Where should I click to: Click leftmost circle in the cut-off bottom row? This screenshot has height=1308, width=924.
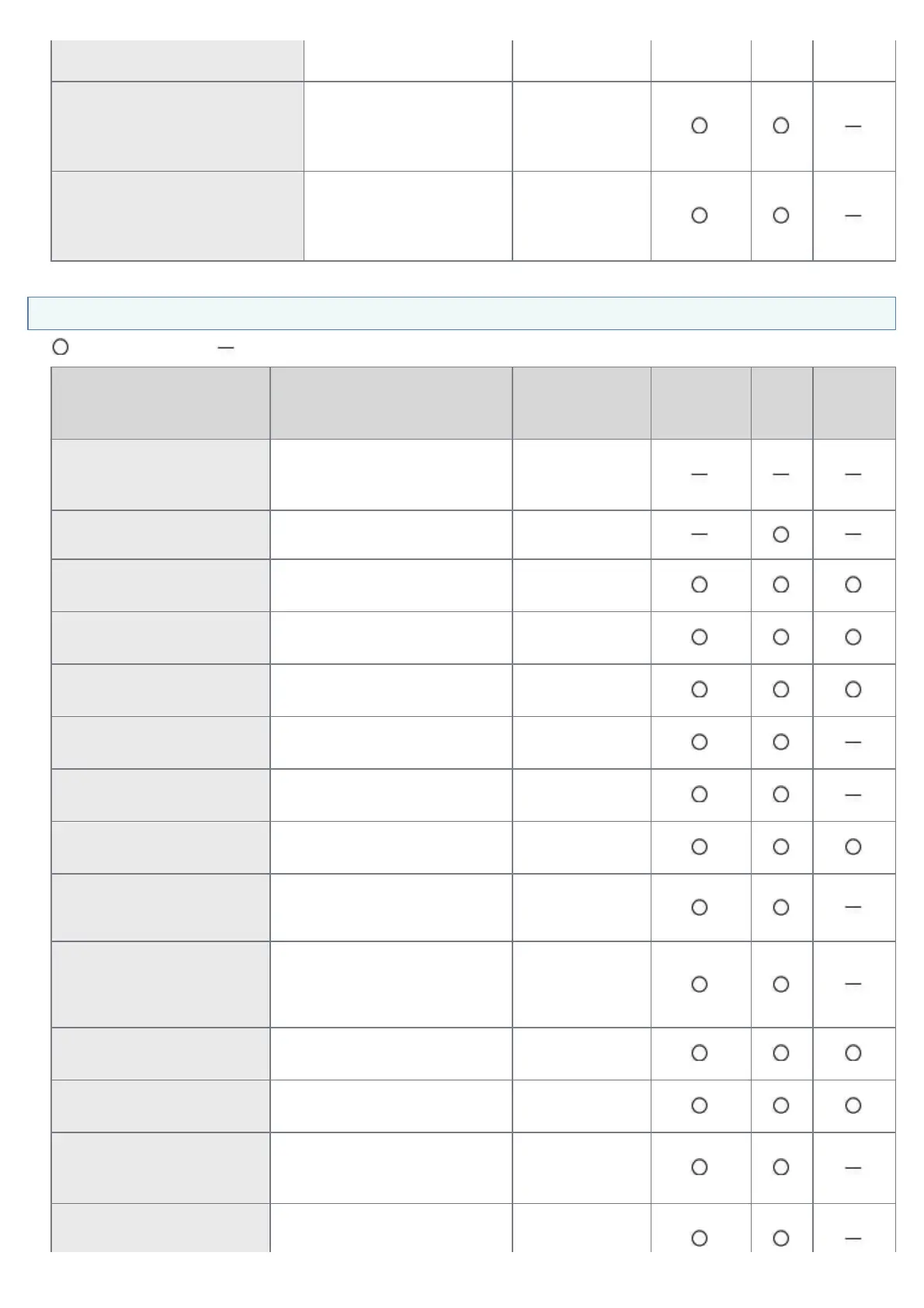[699, 1238]
